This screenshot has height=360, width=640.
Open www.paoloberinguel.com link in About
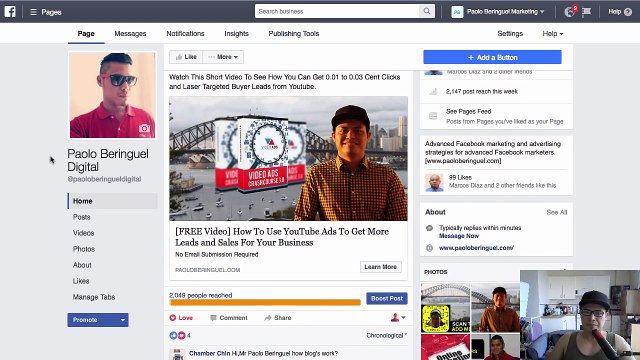tap(476, 248)
